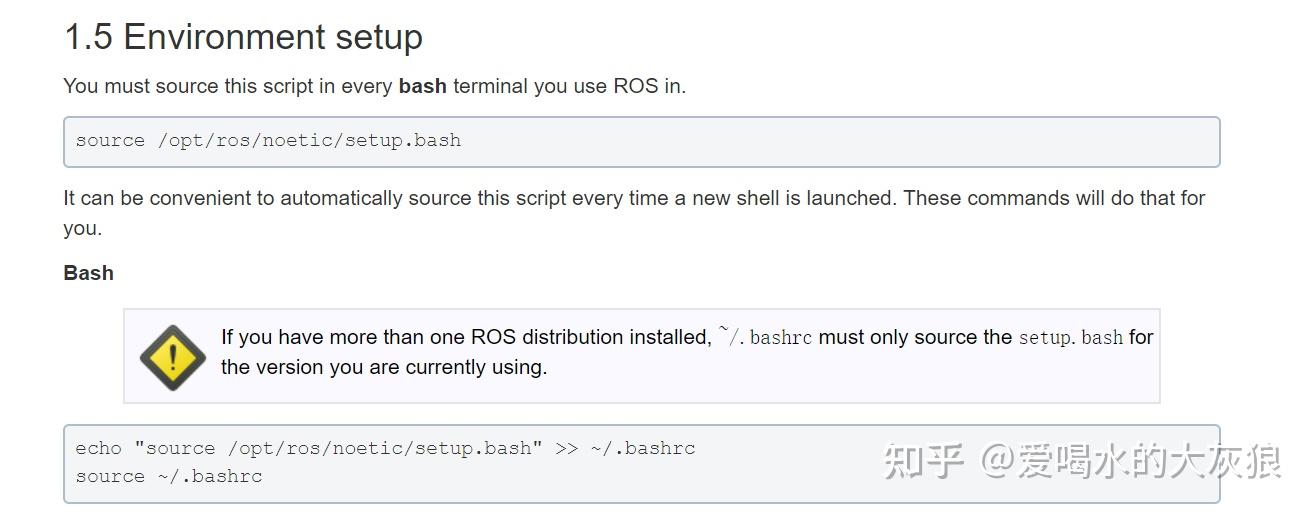This screenshot has width=1315, height=515.
Task: Click the quoted source string in echo command
Action: [340, 448]
